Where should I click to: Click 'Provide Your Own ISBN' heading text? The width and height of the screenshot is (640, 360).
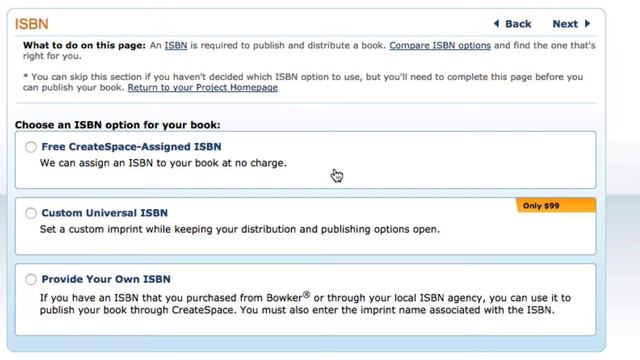tap(106, 279)
